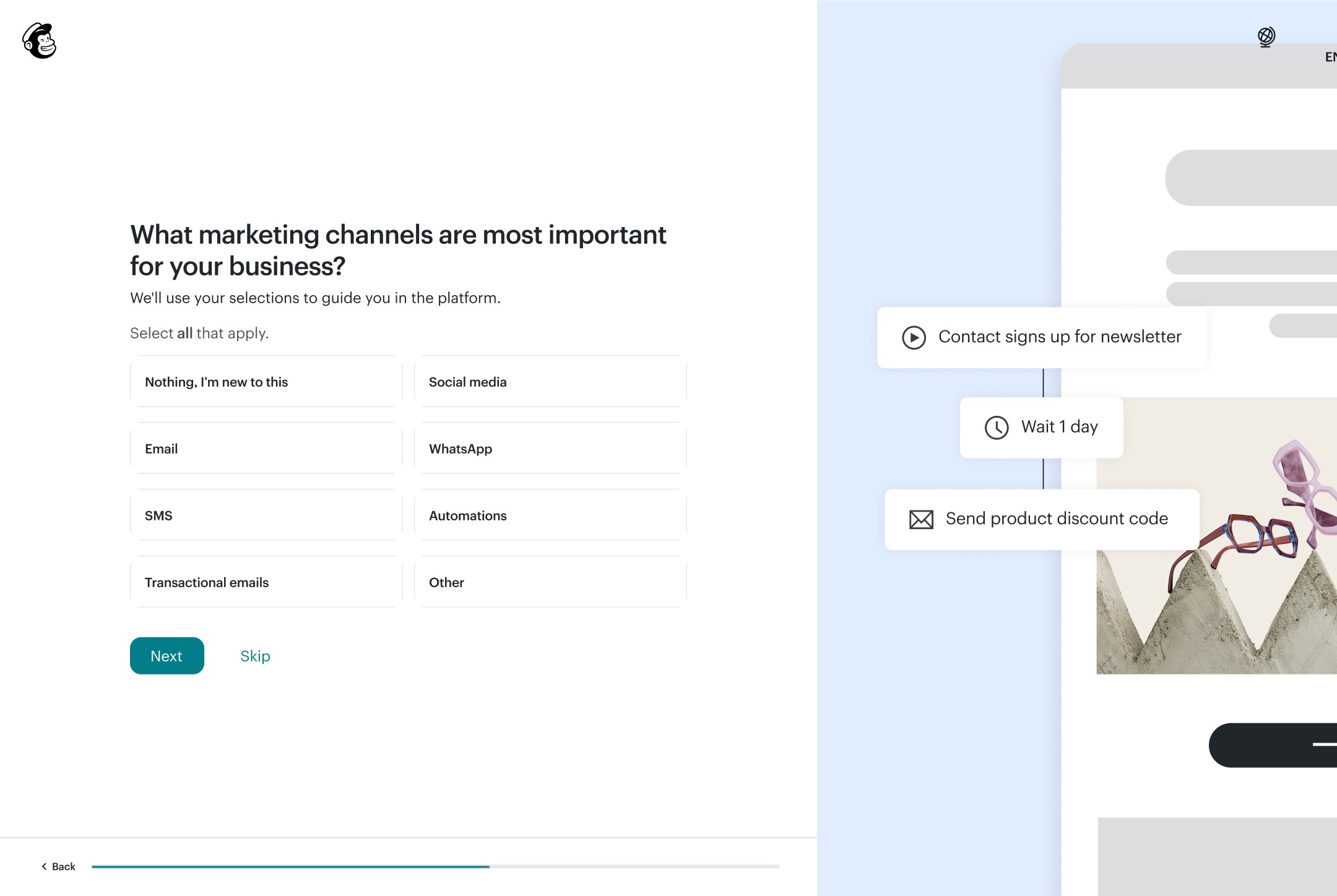
Task: Choose the SMS channel option
Action: pos(266,515)
